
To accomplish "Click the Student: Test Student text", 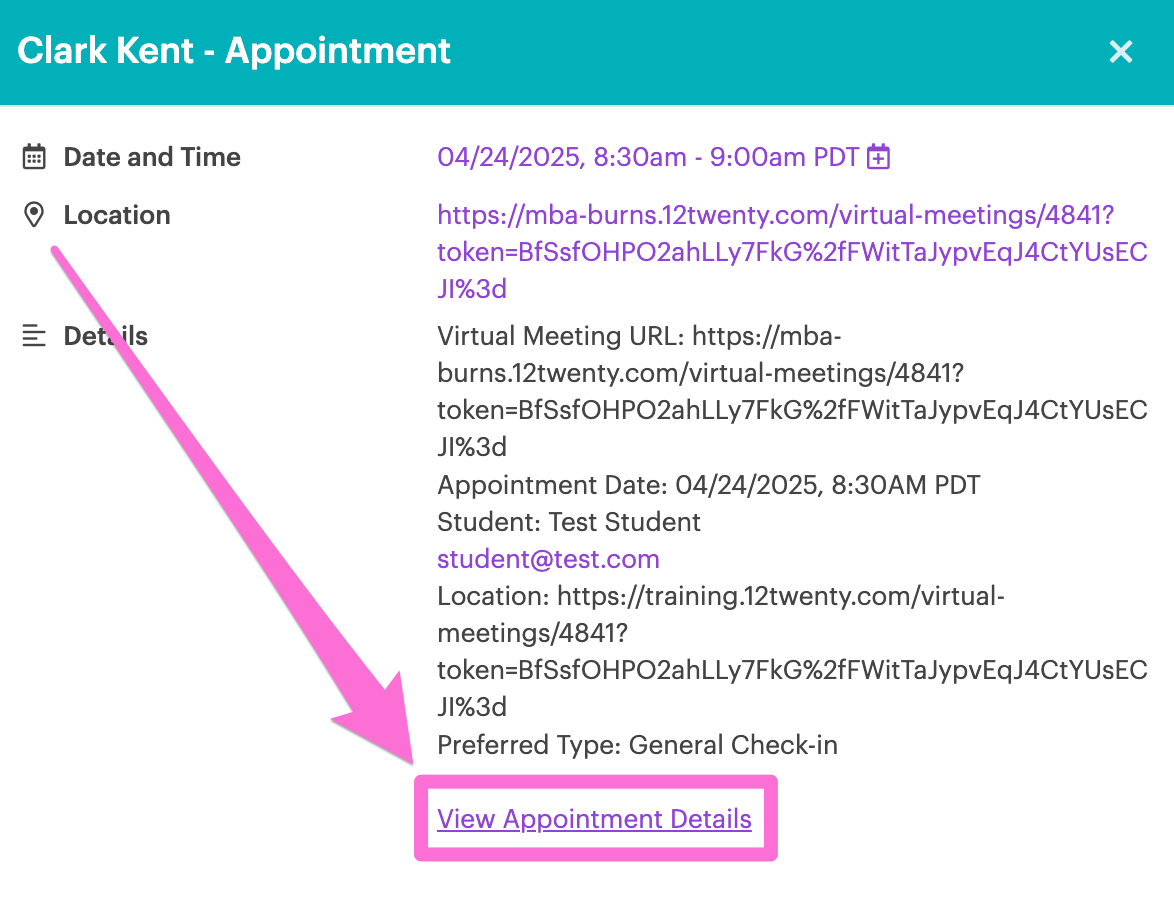I will click(x=569, y=522).
